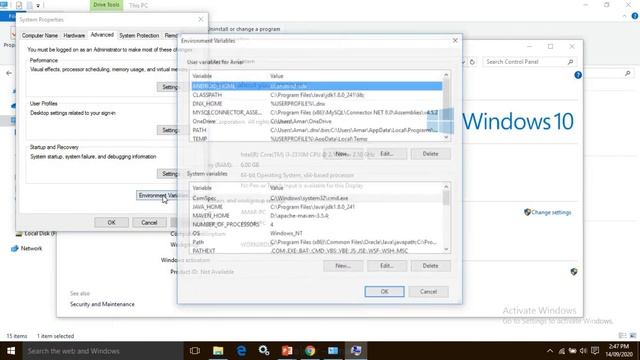
Task: Select the JAVA_HOME system variable row
Action: coord(317,207)
